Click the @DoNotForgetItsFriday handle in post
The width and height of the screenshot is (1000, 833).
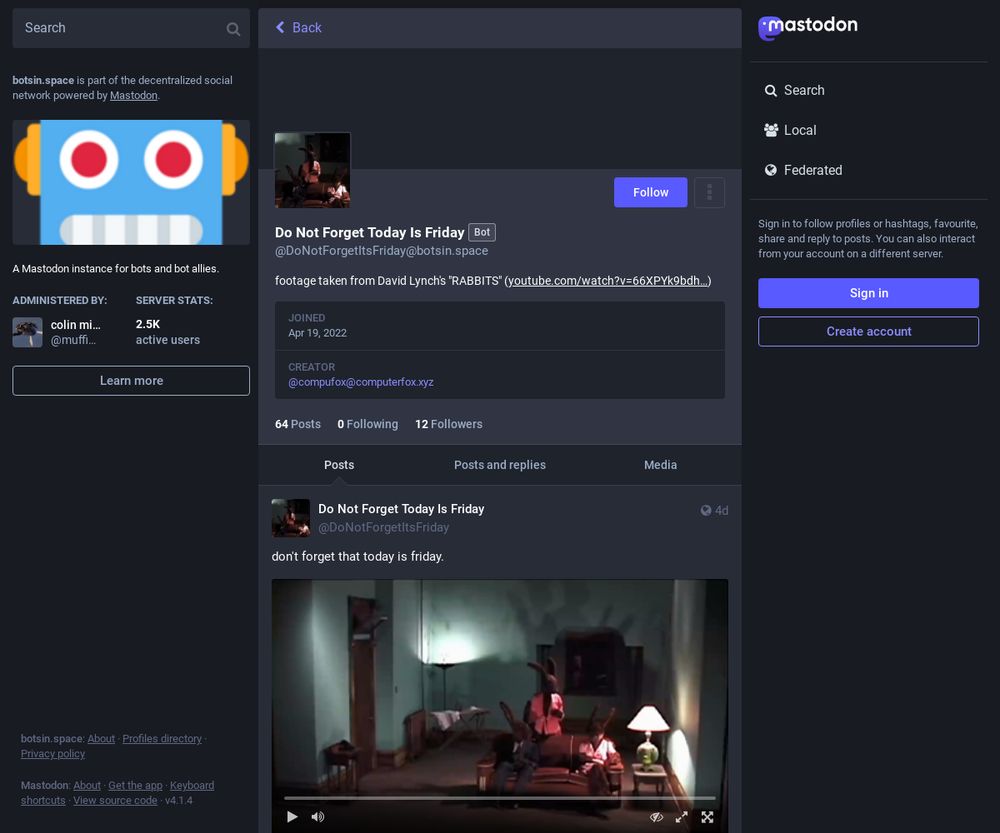(x=383, y=527)
